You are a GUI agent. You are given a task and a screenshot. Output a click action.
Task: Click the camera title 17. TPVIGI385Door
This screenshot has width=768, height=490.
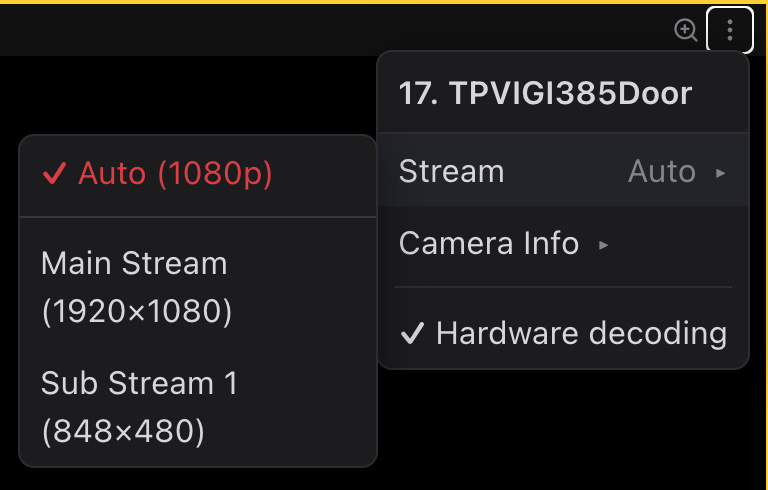click(545, 94)
